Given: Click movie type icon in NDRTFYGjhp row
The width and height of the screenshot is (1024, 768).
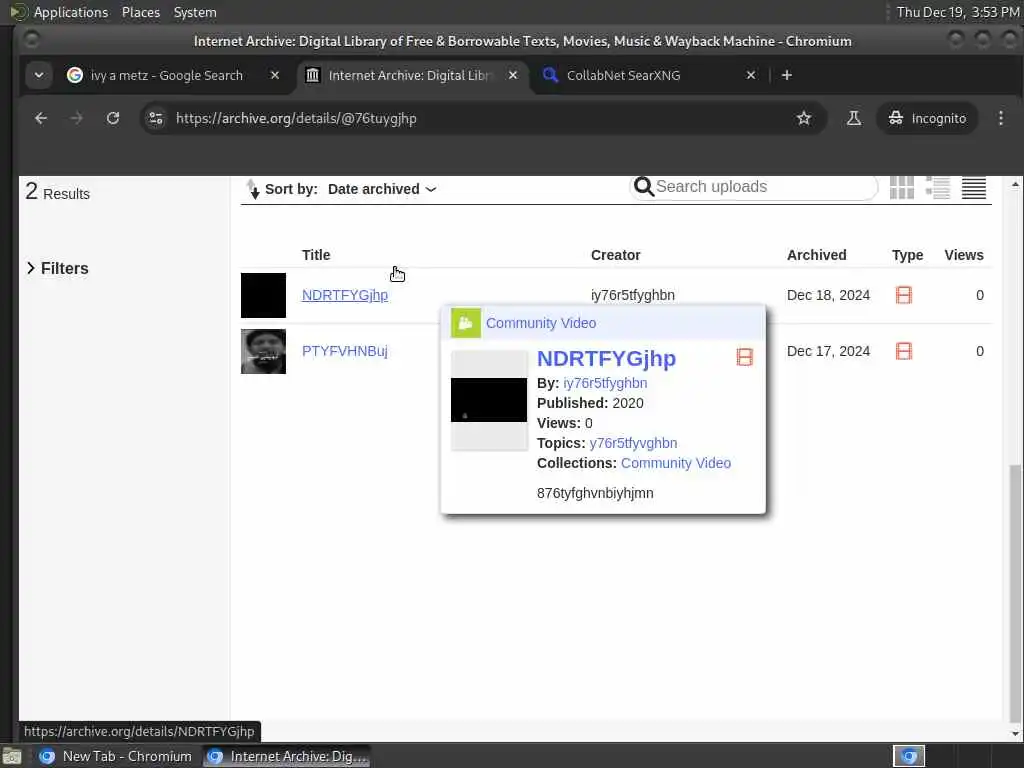Looking at the screenshot, I should [904, 295].
